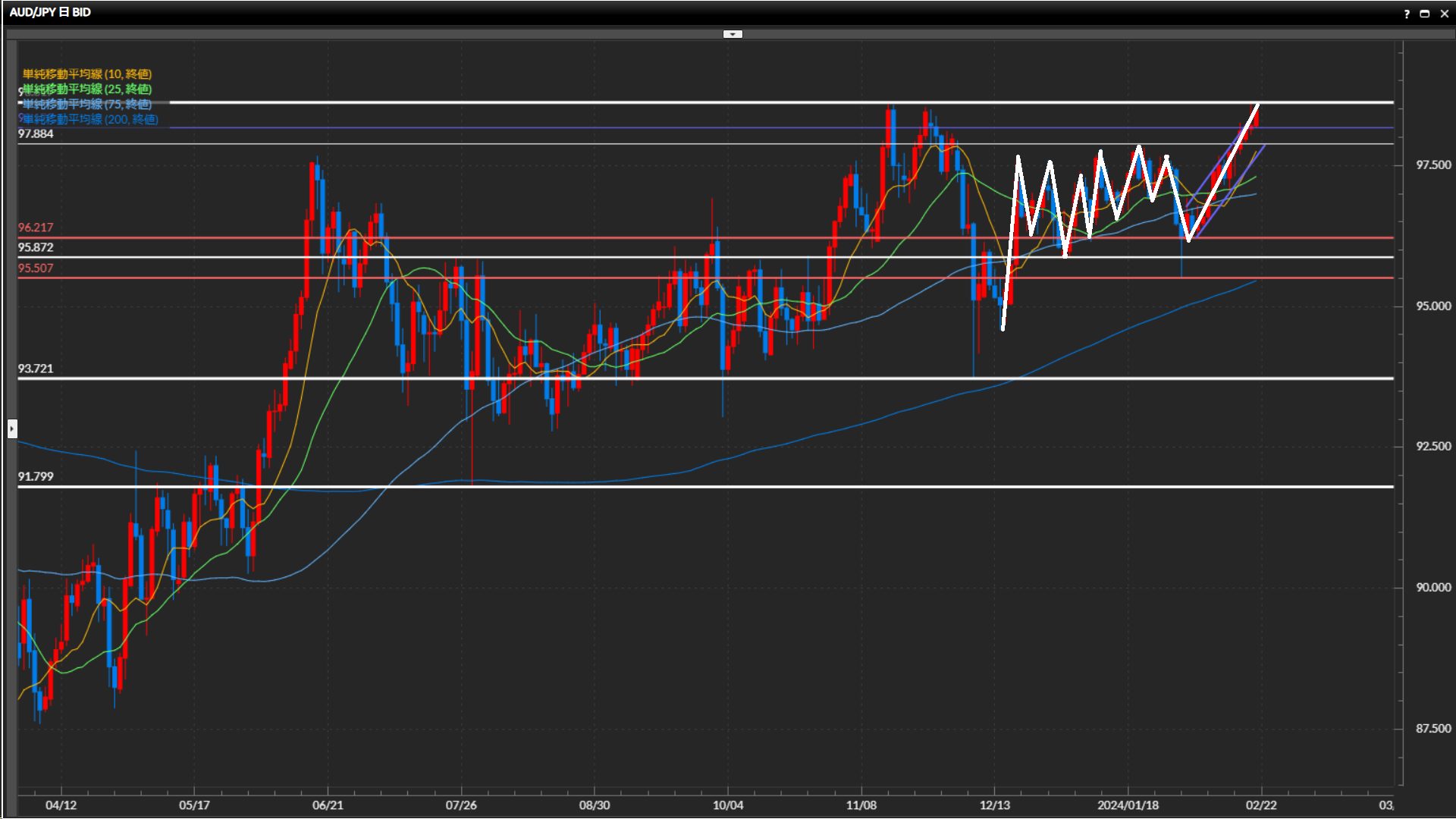Expand the collapsed top toolbar arrow
Image resolution: width=1456 pixels, height=819 pixels.
pyautogui.click(x=733, y=34)
